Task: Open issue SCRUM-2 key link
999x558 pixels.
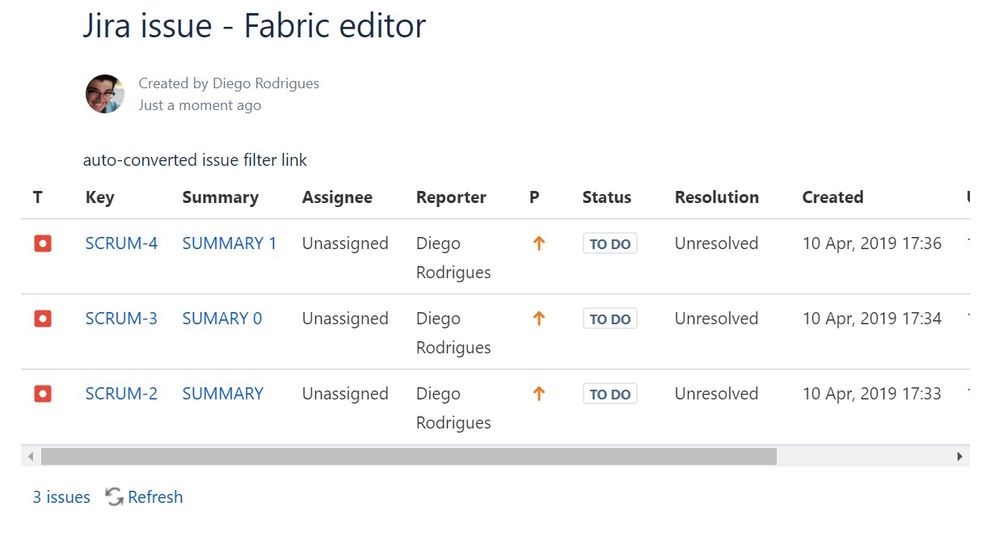Action: click(121, 394)
